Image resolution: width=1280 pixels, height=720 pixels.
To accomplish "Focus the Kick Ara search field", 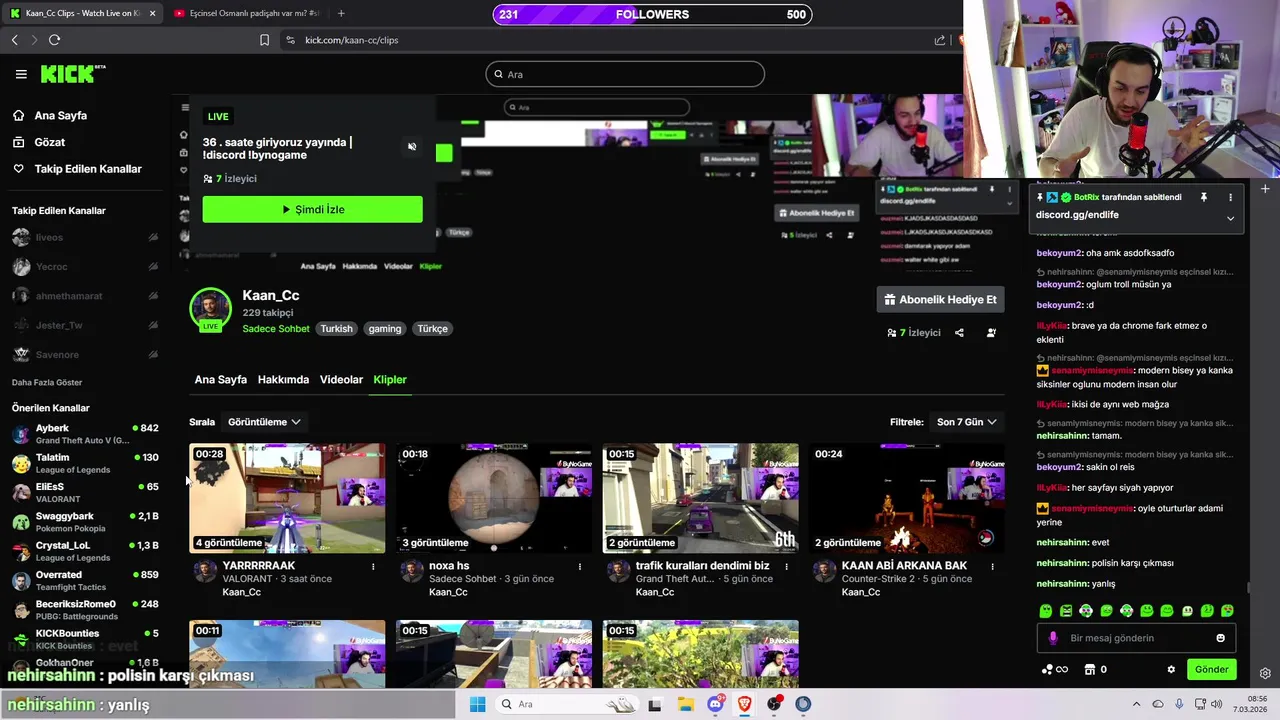I will point(625,74).
